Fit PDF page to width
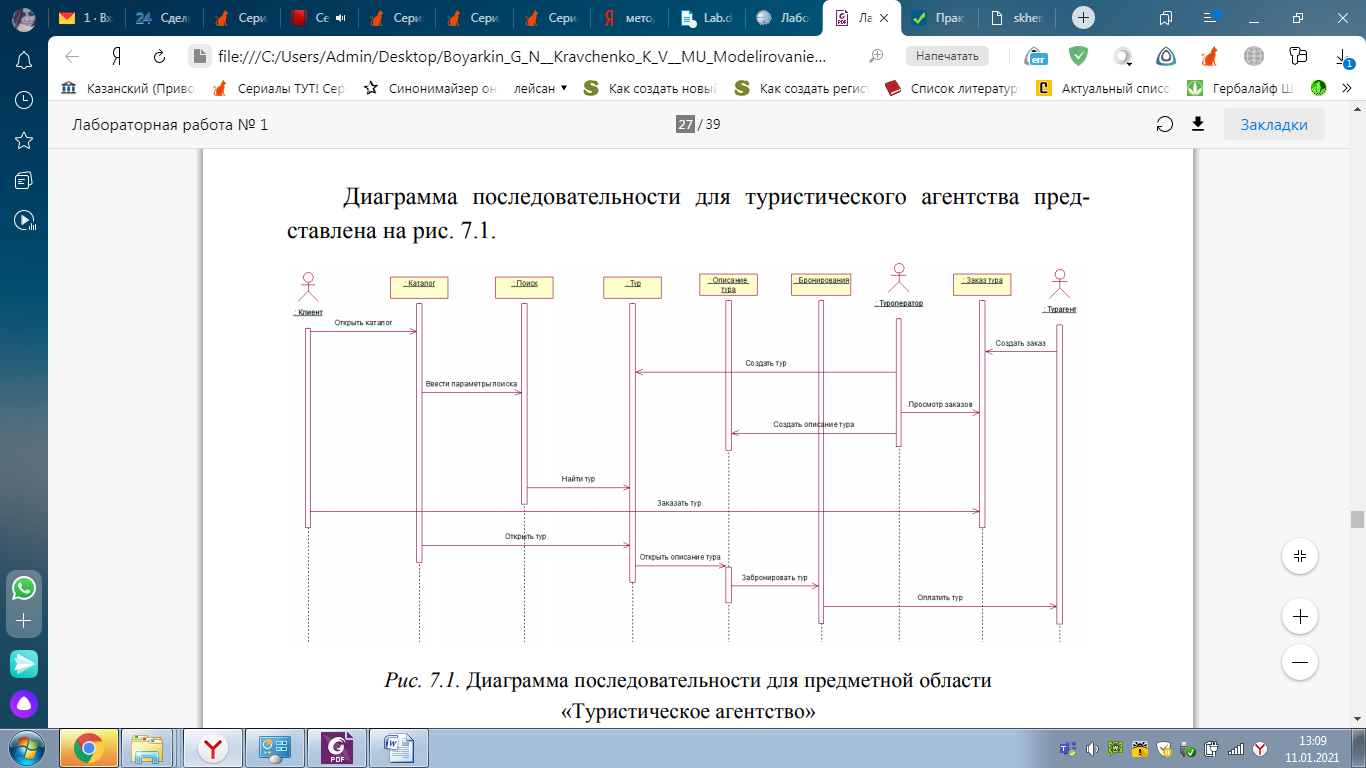The height and width of the screenshot is (768, 1366). coord(1300,556)
